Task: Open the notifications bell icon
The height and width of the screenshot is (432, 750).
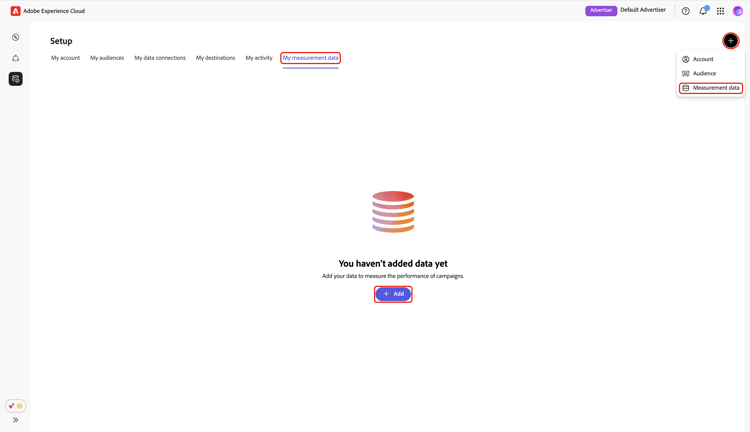Action: [x=703, y=11]
